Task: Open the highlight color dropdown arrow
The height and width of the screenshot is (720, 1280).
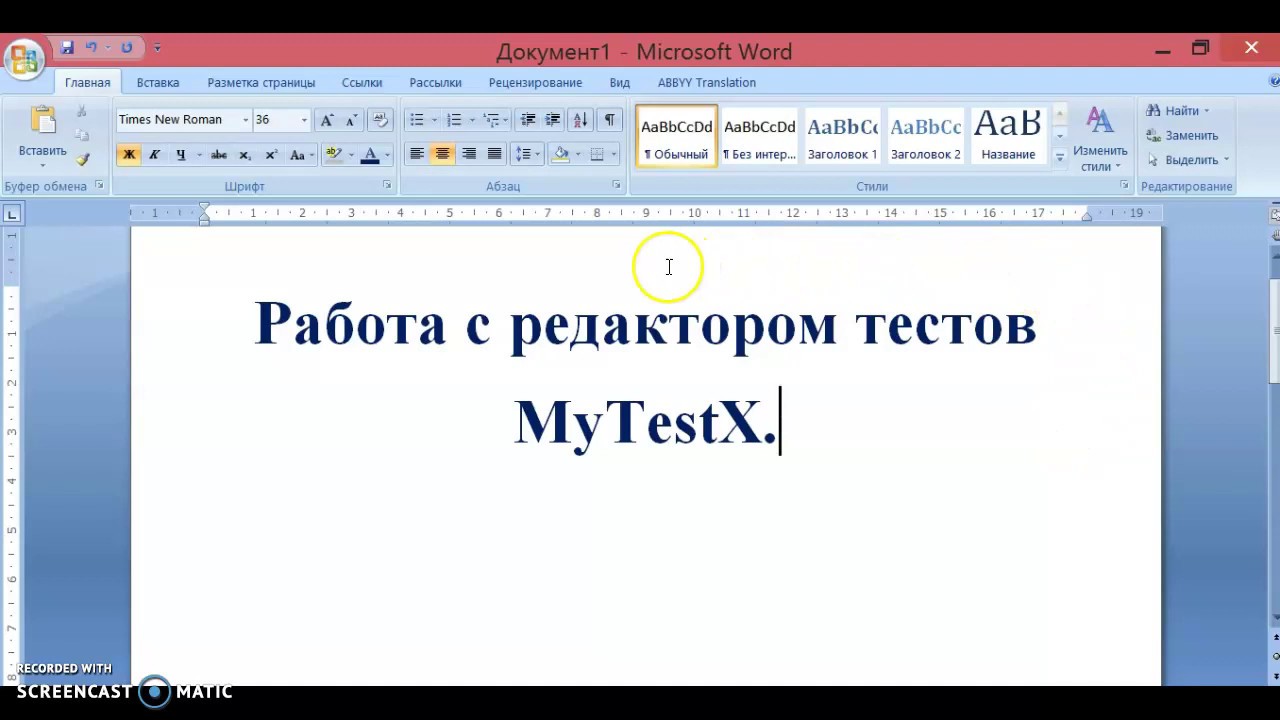Action: click(350, 155)
